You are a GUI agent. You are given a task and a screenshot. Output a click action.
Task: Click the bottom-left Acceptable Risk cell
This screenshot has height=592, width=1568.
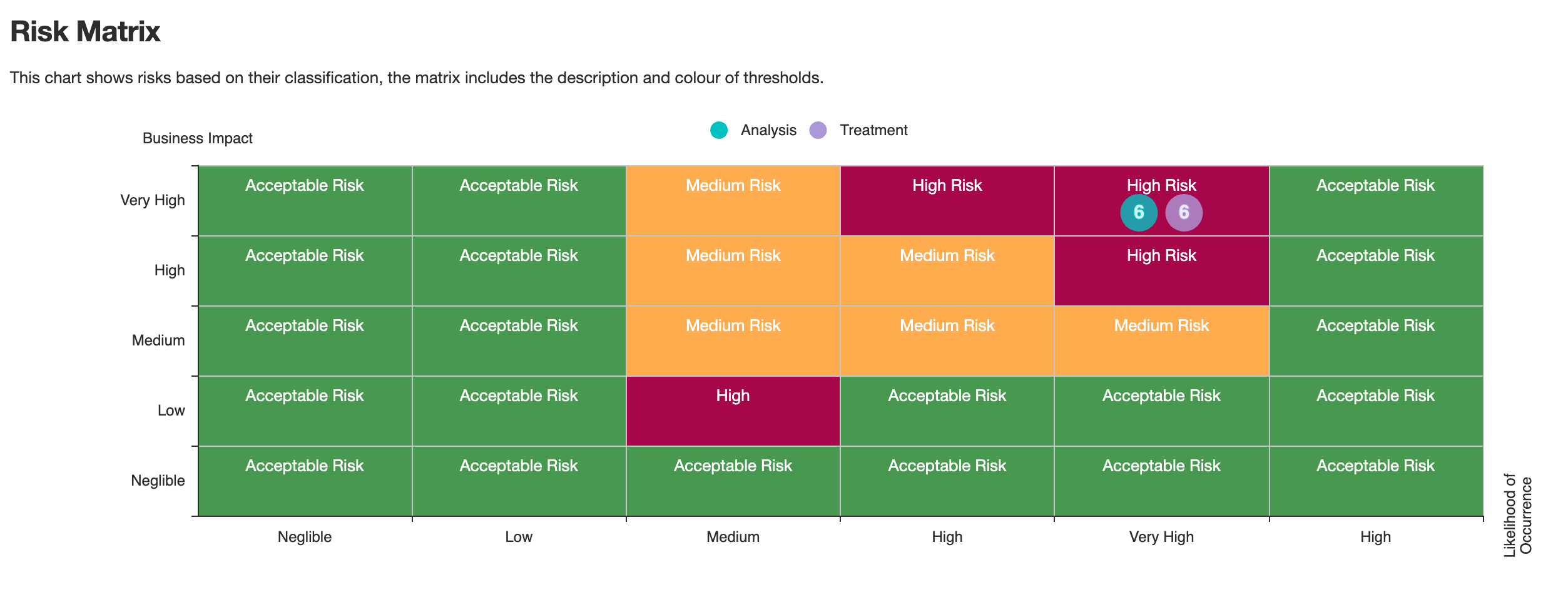[x=305, y=481]
